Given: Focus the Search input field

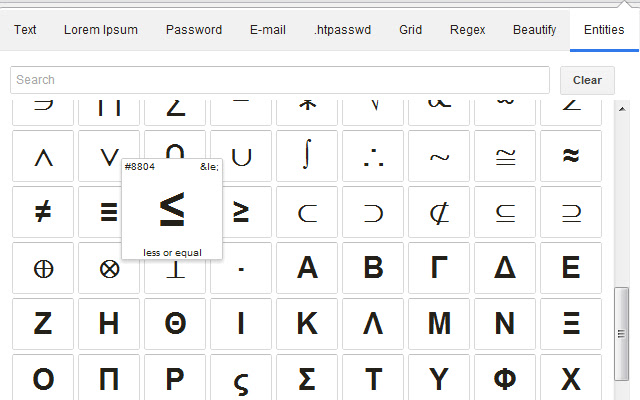Looking at the screenshot, I should click(280, 80).
